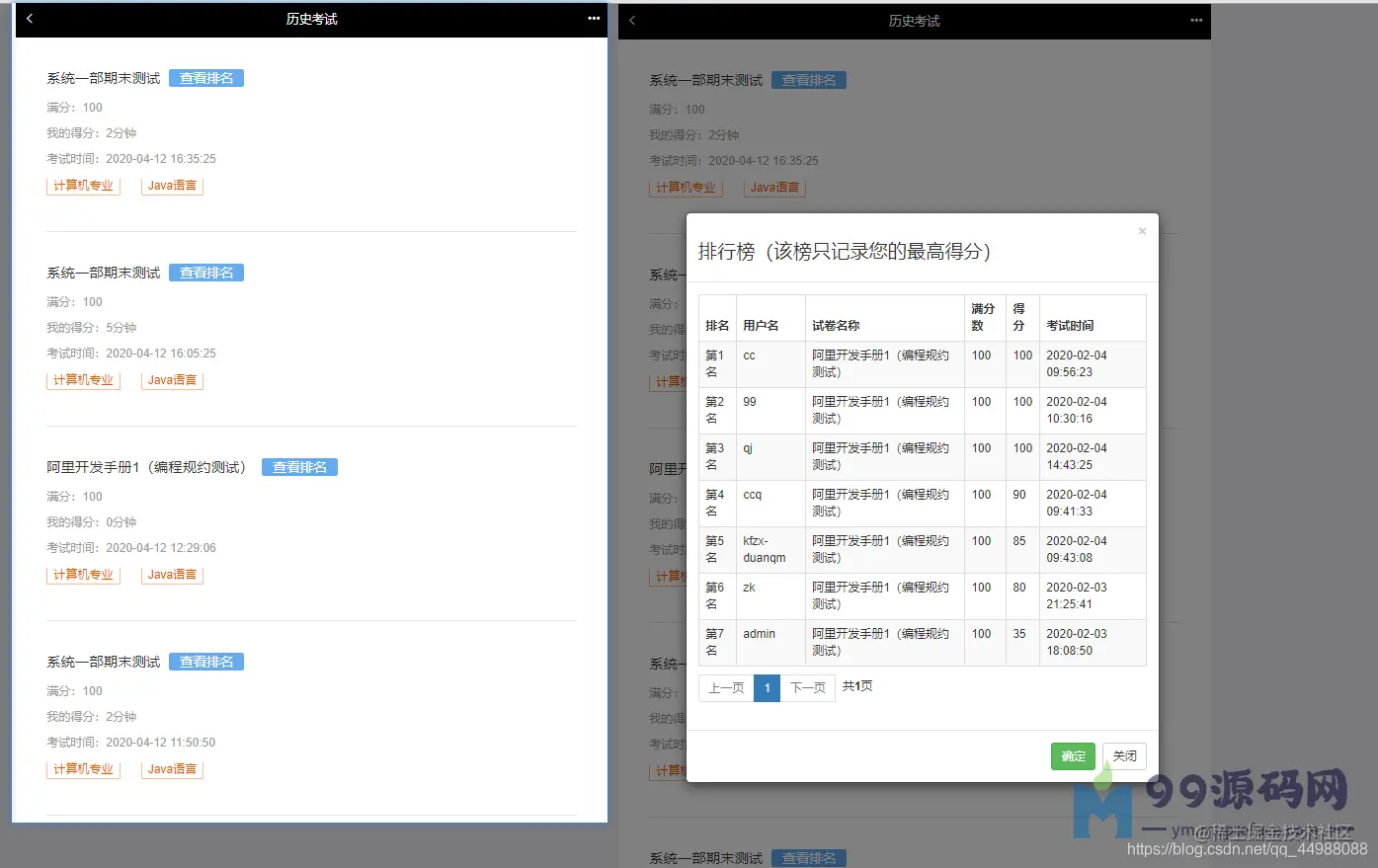View ranking for exam taken at 16:05:25
1378x868 pixels.
(206, 273)
